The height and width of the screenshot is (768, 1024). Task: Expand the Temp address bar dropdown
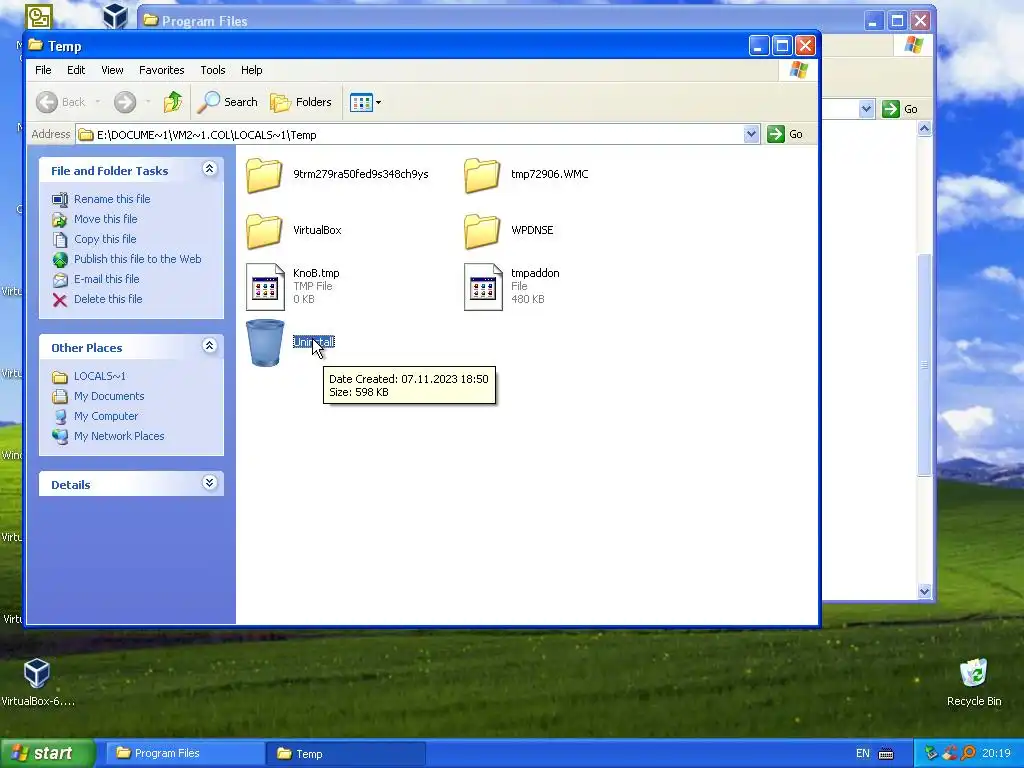pyautogui.click(x=751, y=134)
